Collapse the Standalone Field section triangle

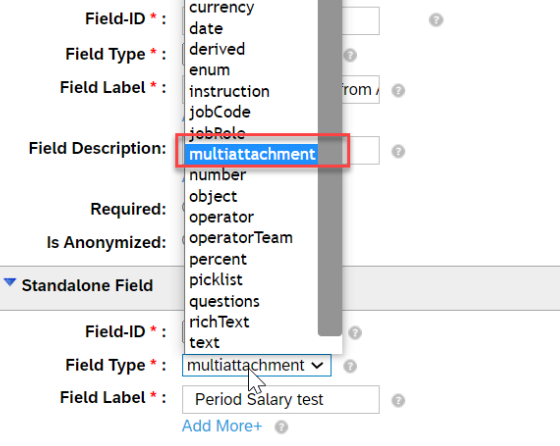point(10,282)
